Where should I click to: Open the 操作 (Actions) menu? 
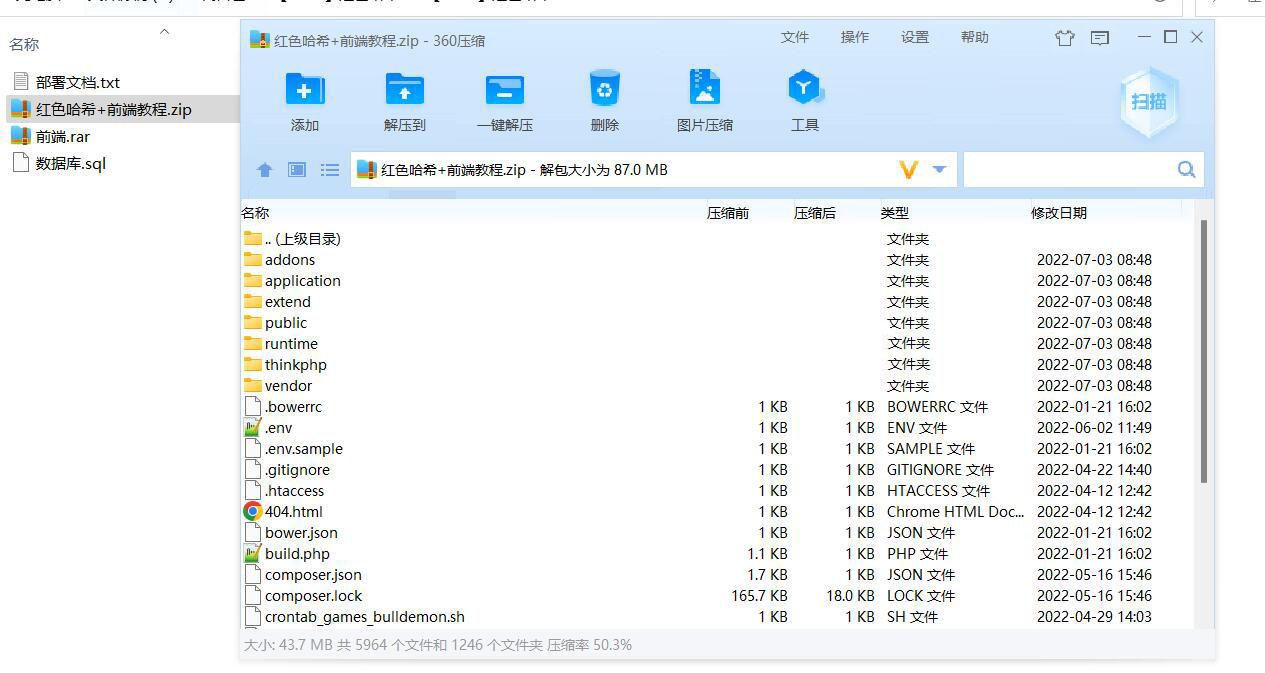pos(854,37)
